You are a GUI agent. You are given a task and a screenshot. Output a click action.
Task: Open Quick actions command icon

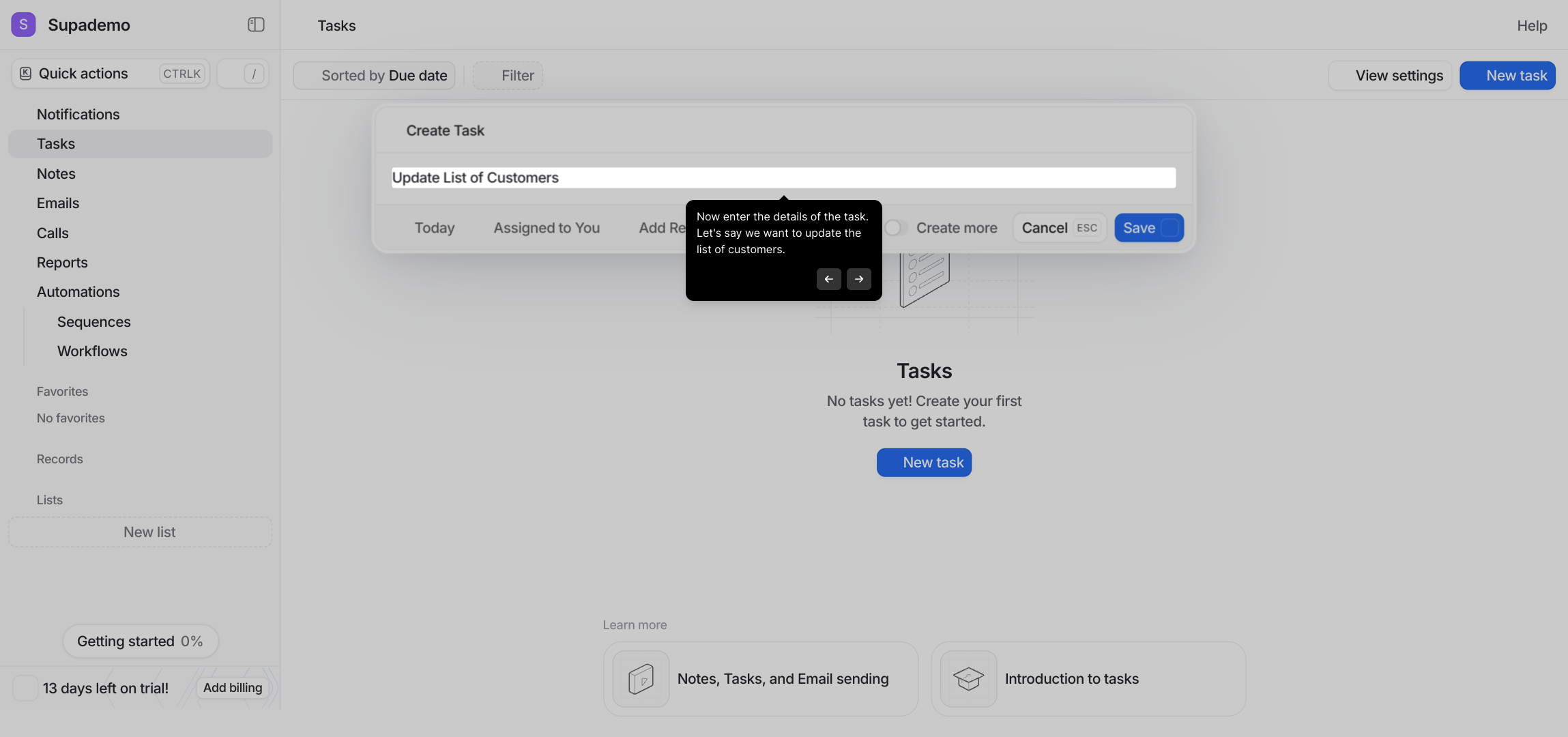[x=25, y=74]
